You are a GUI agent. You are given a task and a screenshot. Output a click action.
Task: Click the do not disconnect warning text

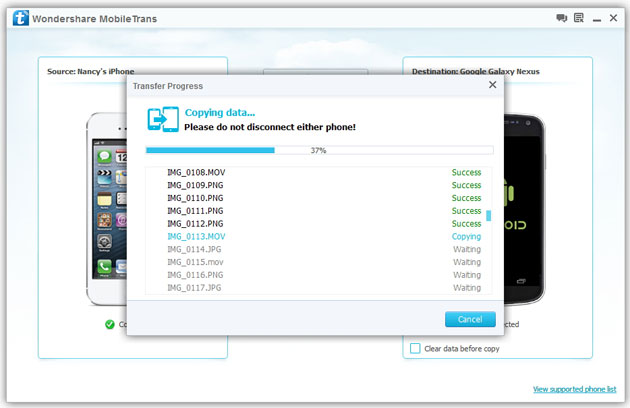click(x=270, y=127)
